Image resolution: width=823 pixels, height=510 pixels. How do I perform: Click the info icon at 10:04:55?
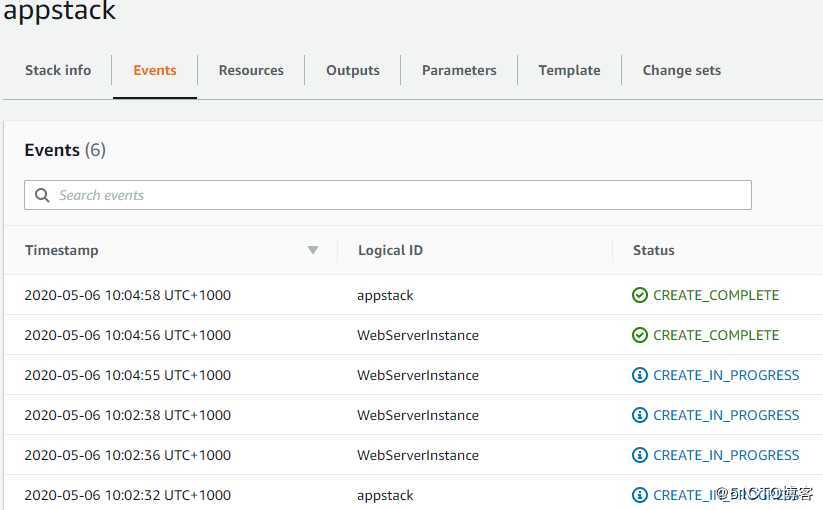[x=640, y=375]
